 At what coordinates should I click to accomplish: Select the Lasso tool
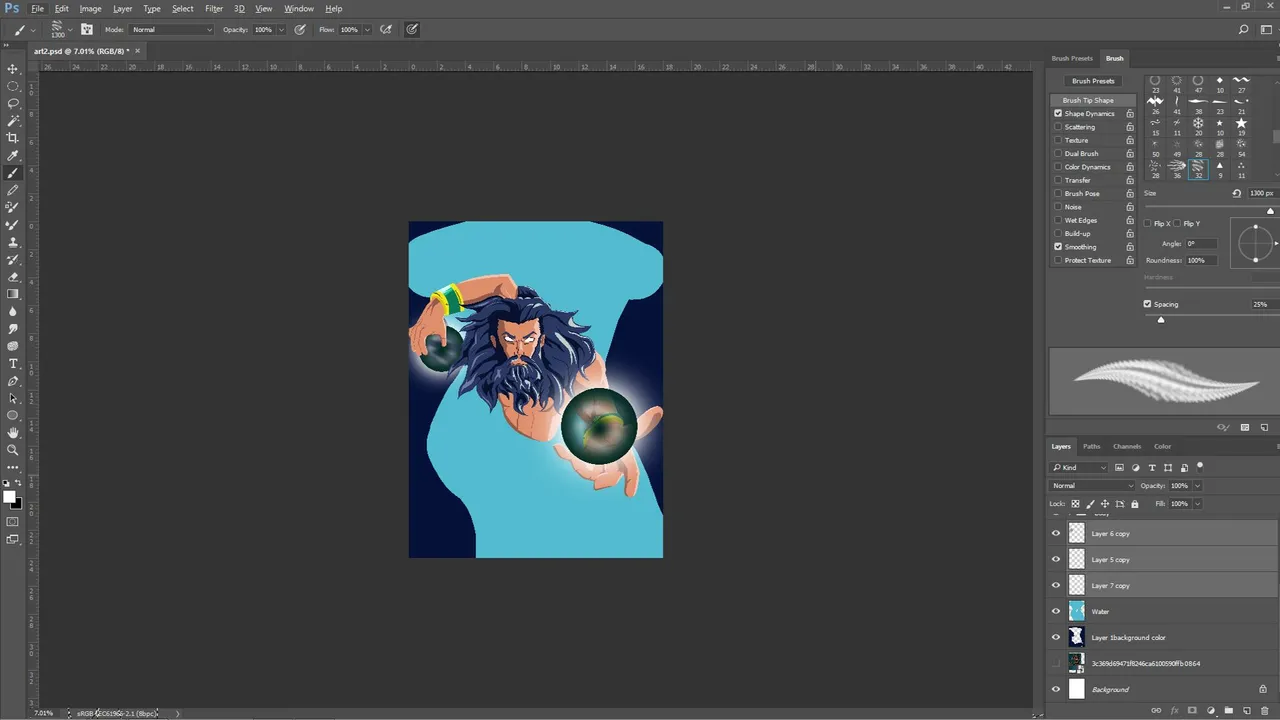pyautogui.click(x=13, y=103)
